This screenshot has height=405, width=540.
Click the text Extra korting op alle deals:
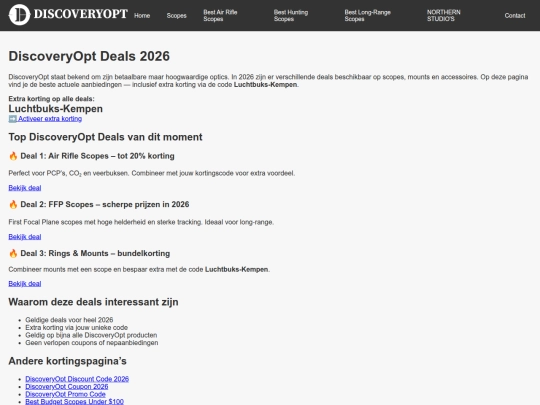(x=51, y=99)
